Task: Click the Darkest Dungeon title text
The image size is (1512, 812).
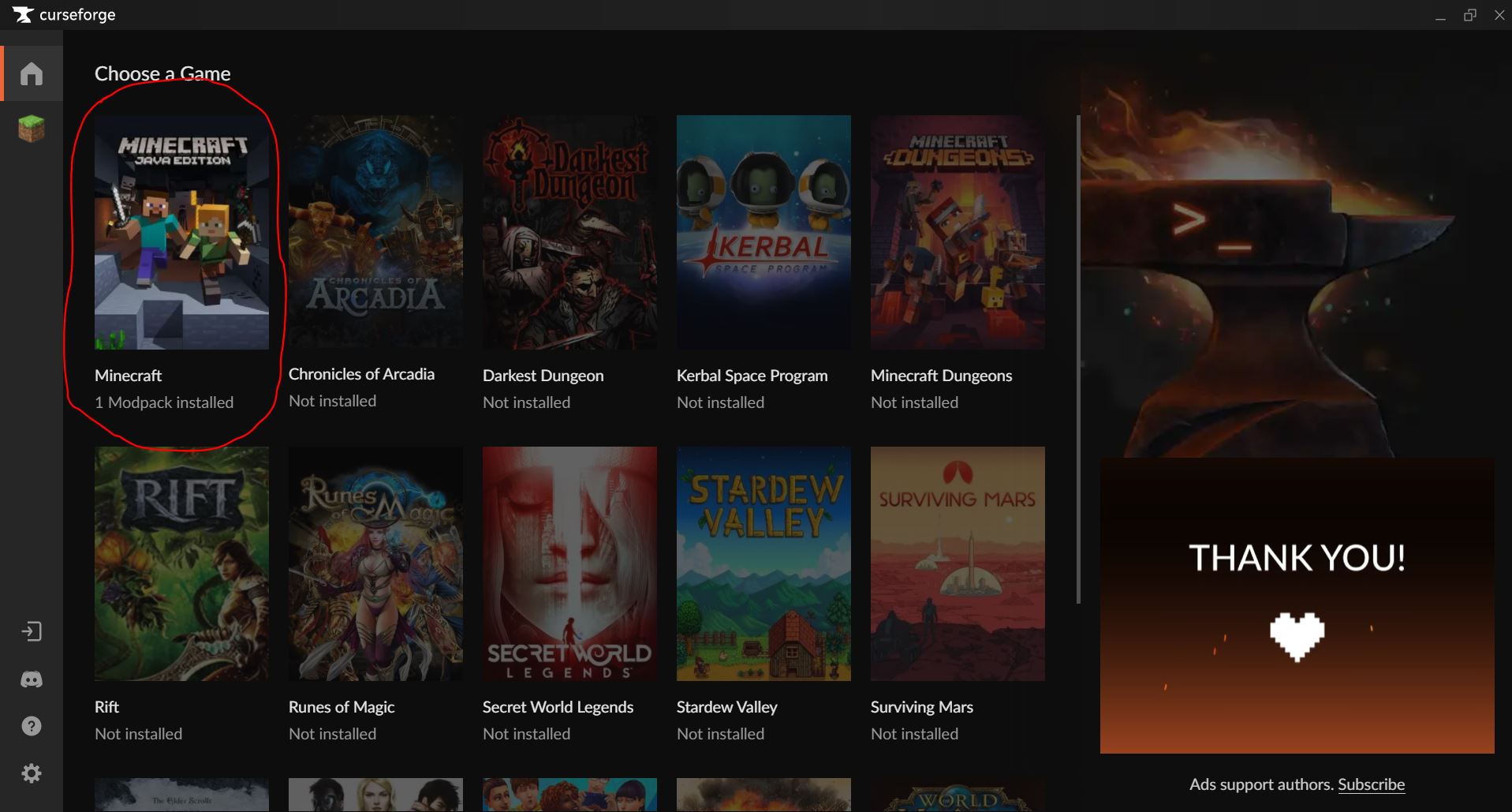Action: pos(543,376)
